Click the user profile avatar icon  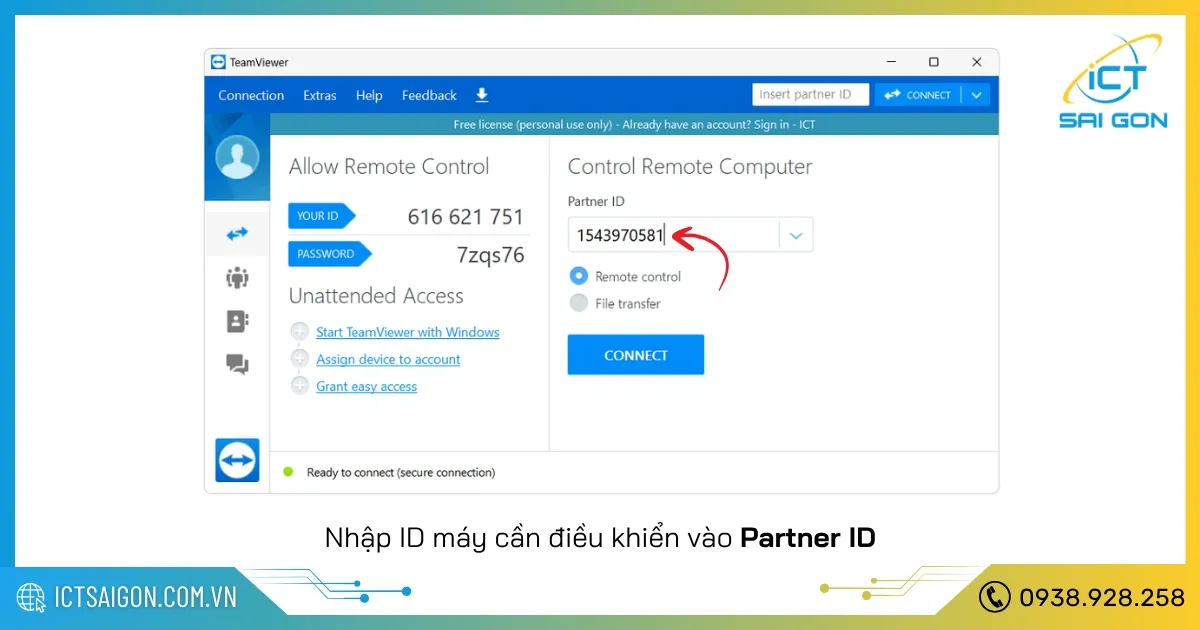tap(237, 157)
